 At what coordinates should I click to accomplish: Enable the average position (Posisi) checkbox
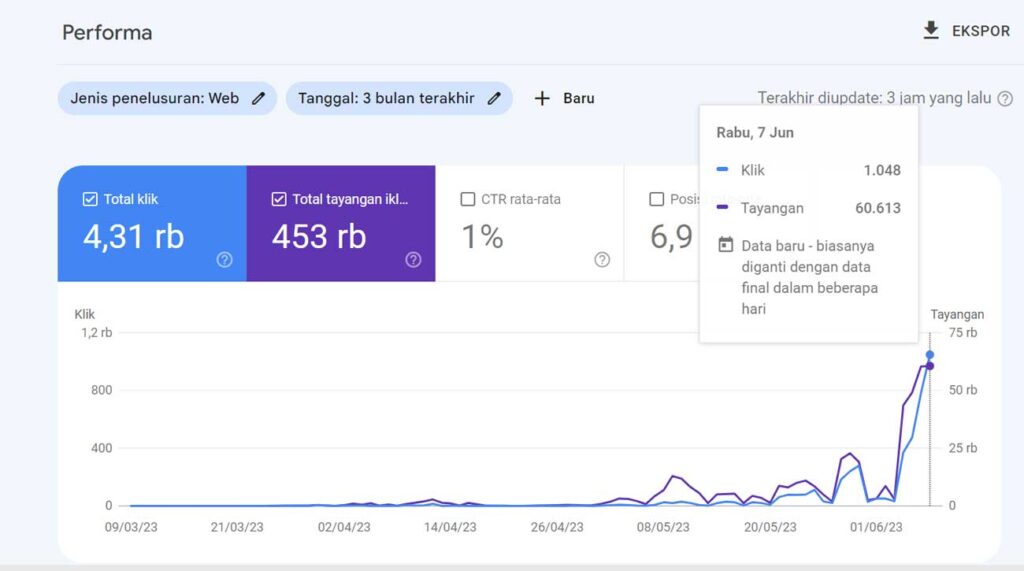(x=656, y=199)
